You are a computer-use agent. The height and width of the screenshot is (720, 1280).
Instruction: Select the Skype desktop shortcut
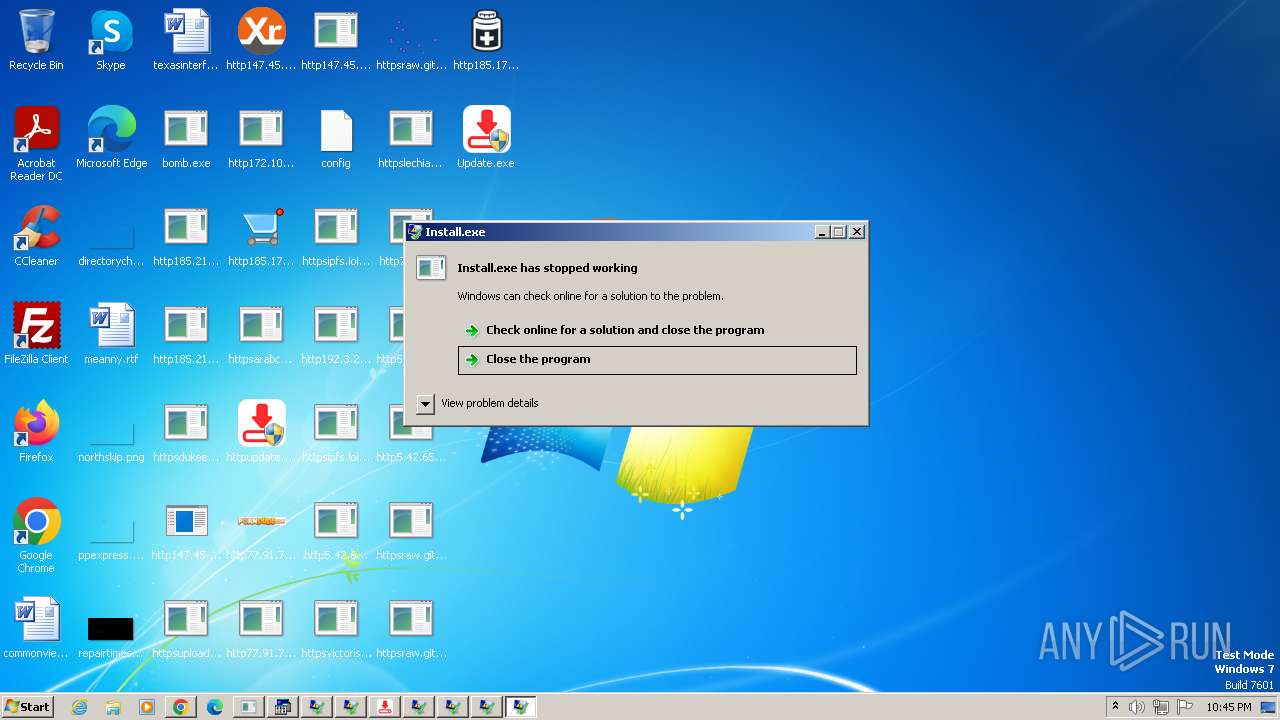pos(111,40)
